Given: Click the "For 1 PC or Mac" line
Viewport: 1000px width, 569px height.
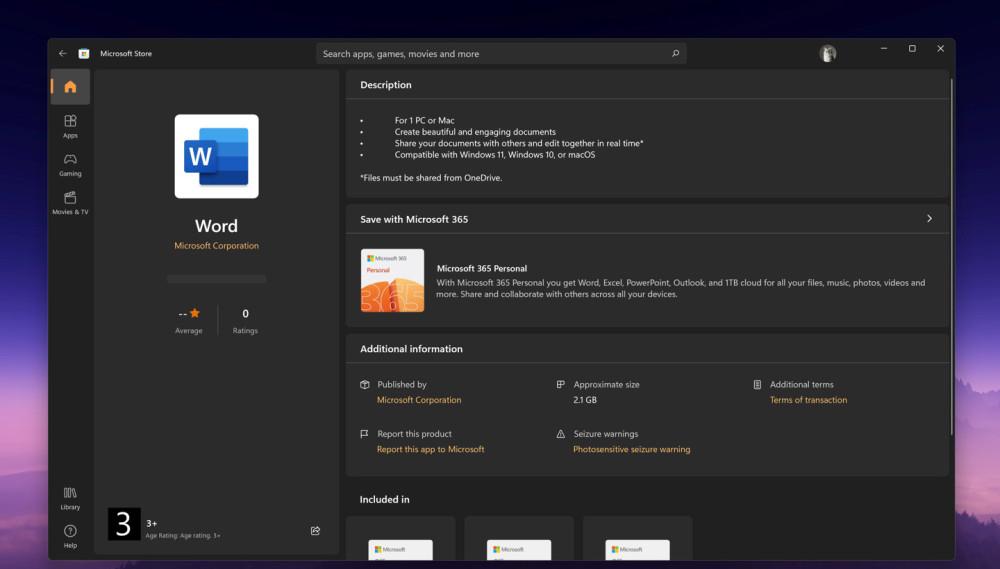Looking at the screenshot, I should (425, 120).
